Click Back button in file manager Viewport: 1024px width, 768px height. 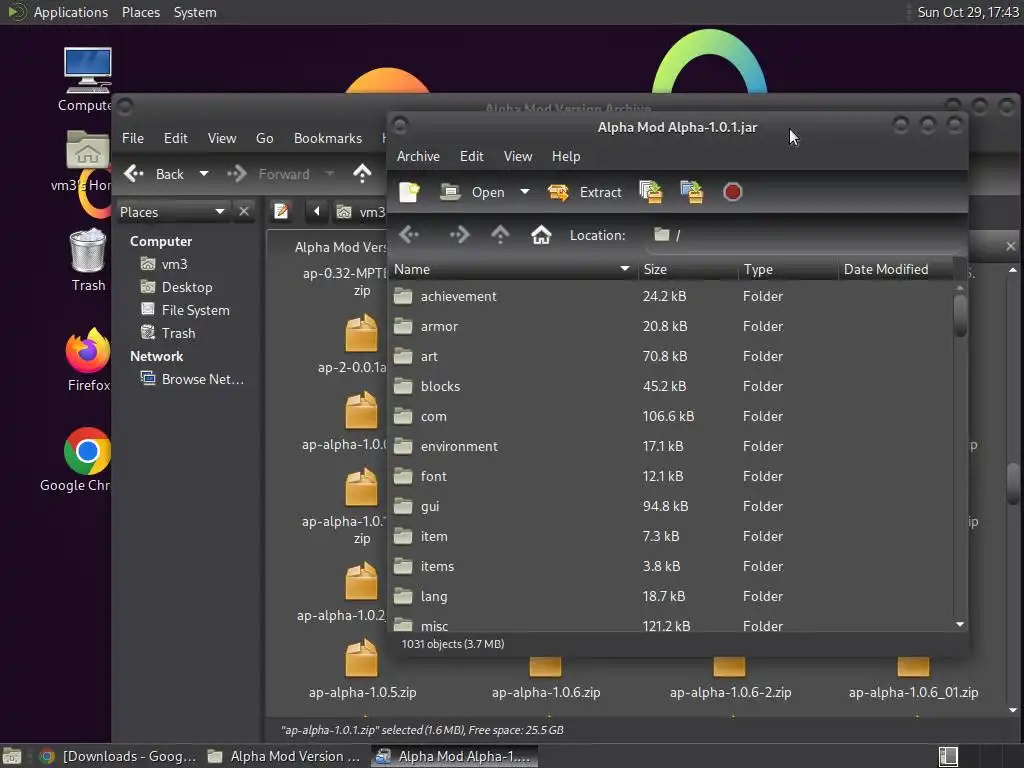point(155,174)
